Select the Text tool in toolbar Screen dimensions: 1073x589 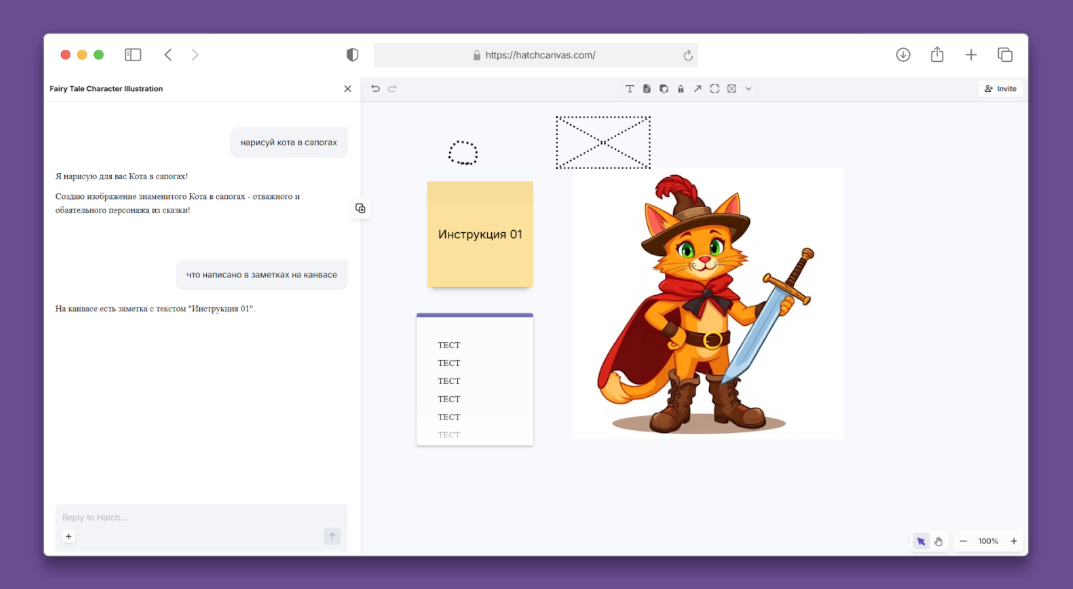(x=630, y=88)
